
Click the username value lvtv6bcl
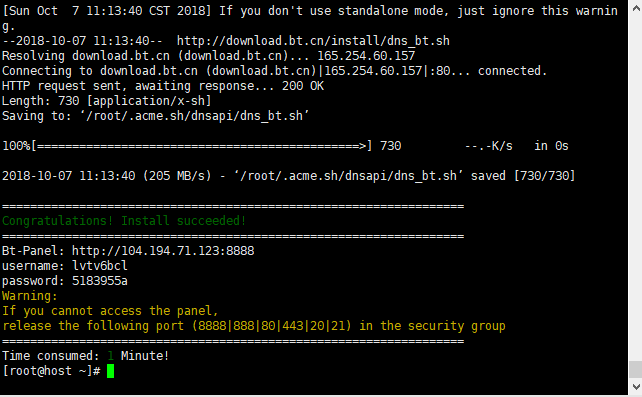99,266
